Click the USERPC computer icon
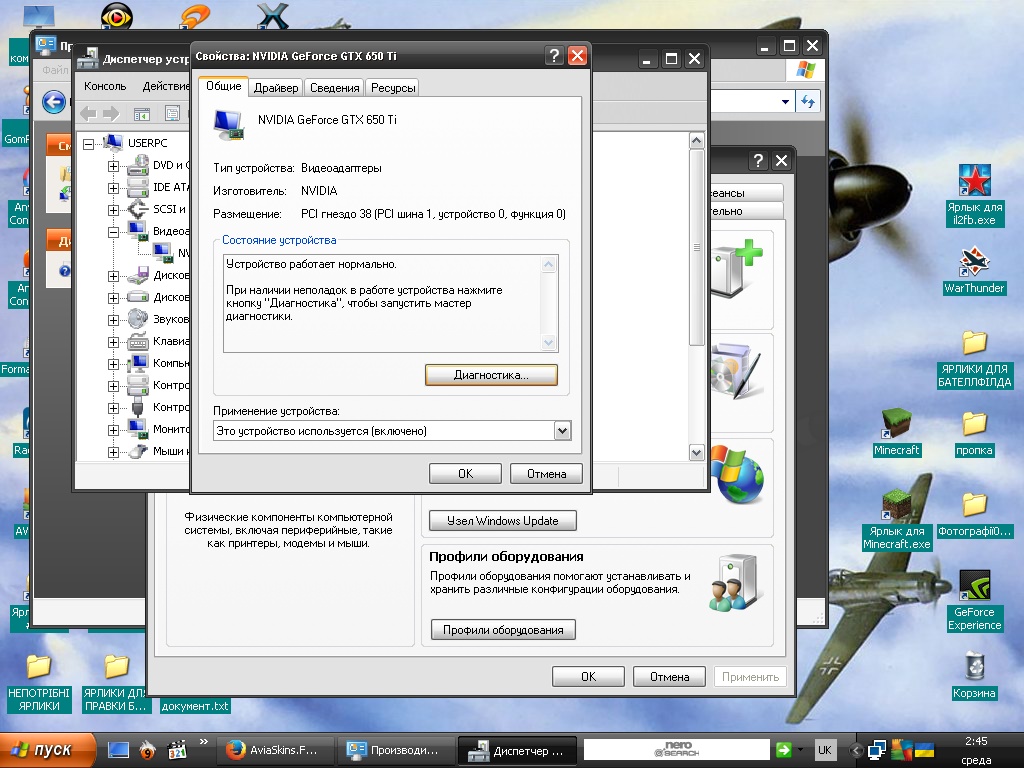 coord(113,143)
